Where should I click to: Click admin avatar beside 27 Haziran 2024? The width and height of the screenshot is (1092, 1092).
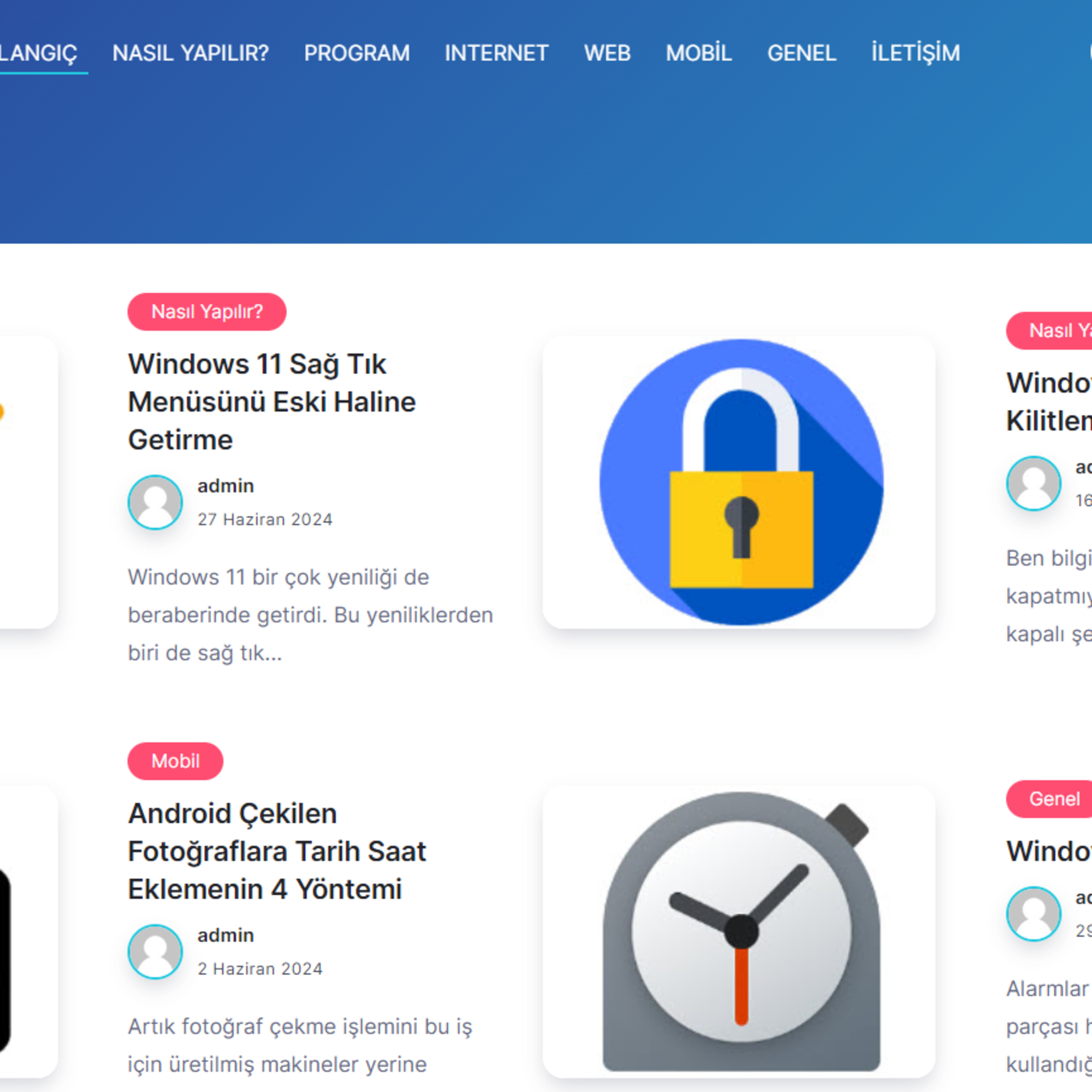click(155, 502)
